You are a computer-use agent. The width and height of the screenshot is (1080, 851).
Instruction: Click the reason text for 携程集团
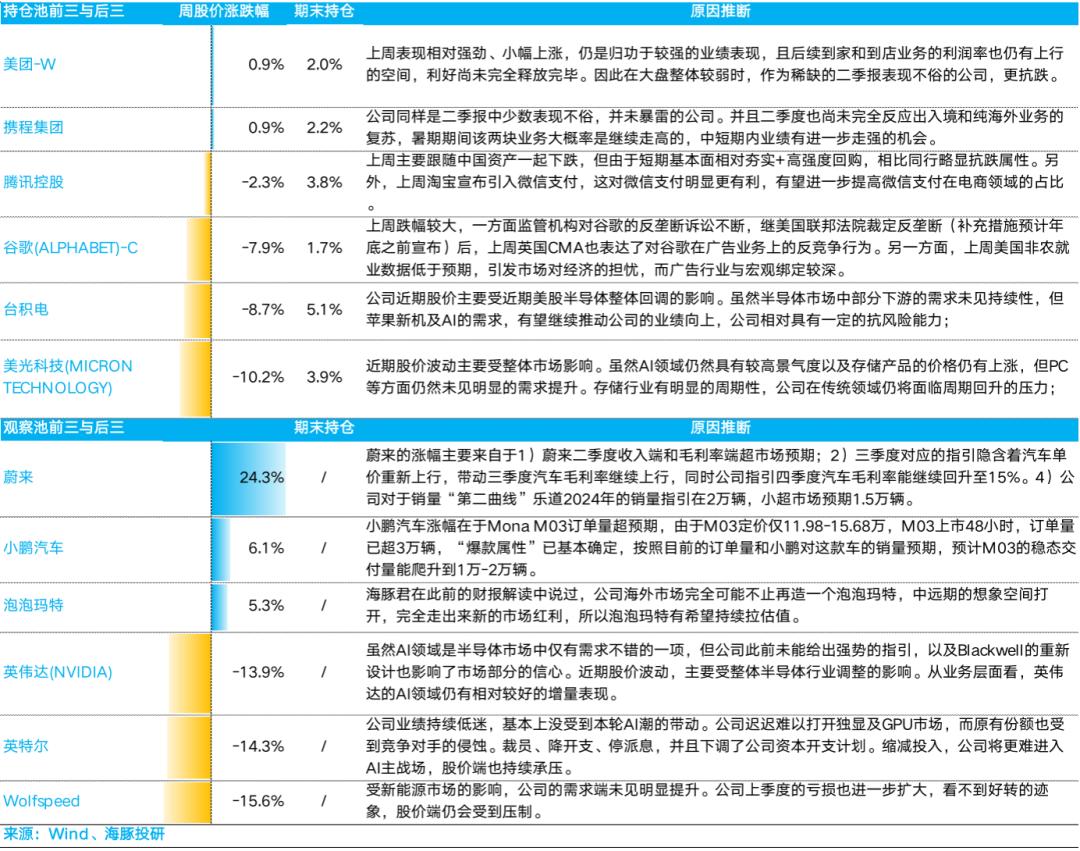click(715, 127)
